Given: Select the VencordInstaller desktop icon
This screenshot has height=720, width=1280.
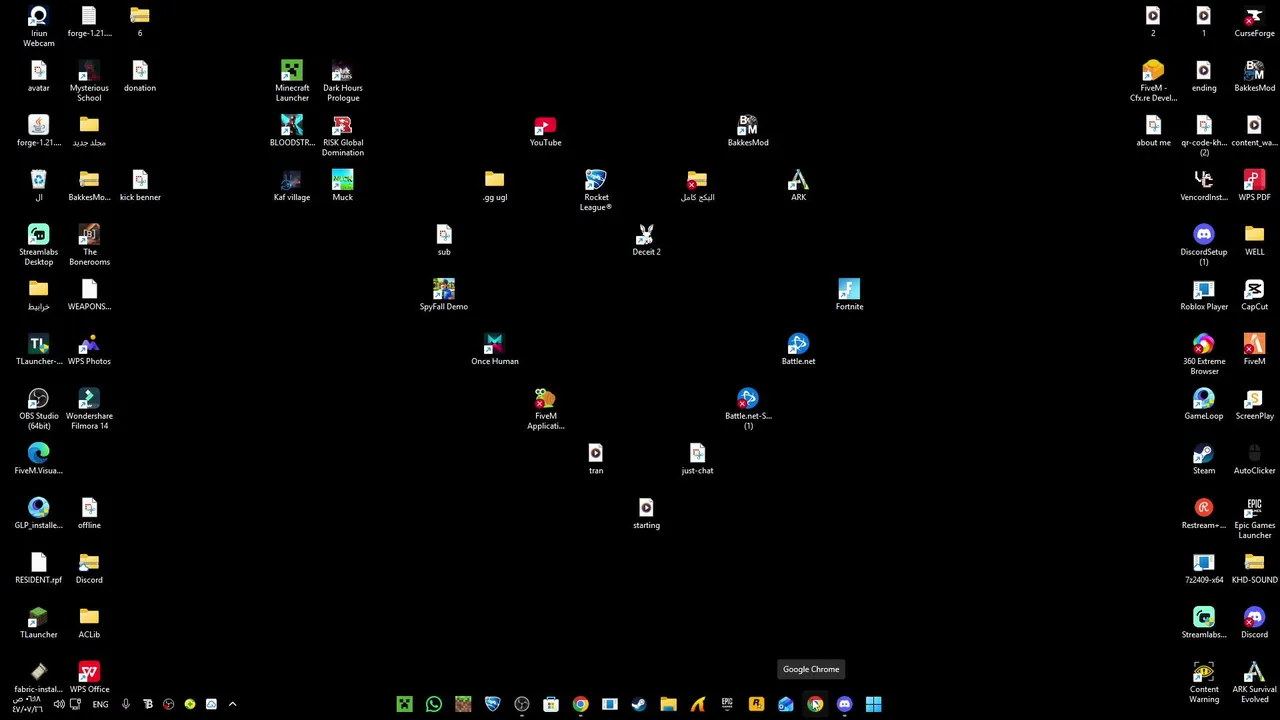Looking at the screenshot, I should point(1204,185).
